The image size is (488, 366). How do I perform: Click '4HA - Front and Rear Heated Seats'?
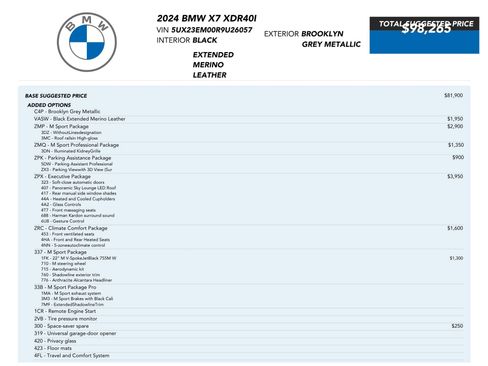point(75,240)
